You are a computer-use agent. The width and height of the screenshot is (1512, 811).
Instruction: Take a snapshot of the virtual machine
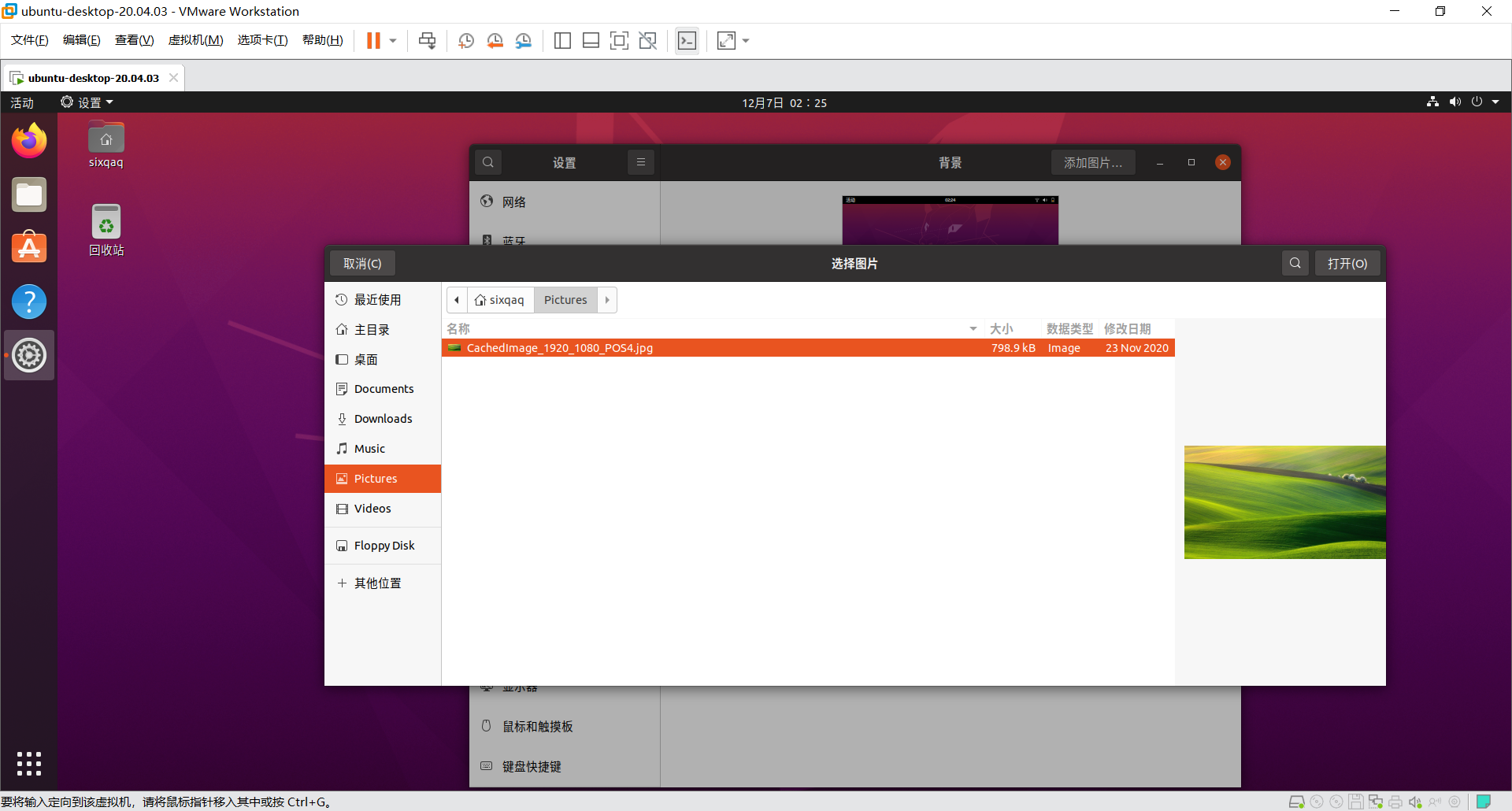click(465, 40)
